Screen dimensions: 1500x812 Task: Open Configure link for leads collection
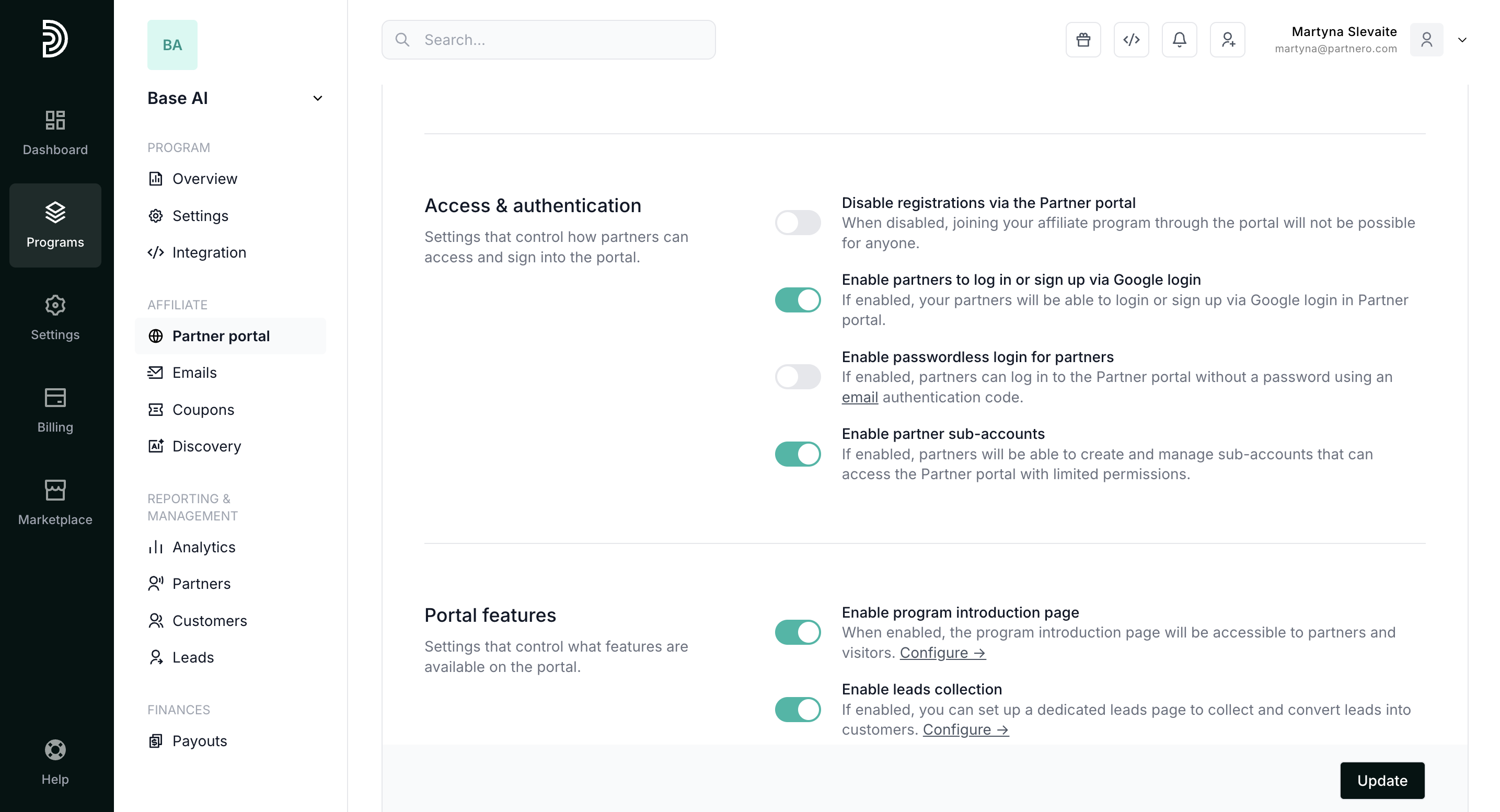965,729
